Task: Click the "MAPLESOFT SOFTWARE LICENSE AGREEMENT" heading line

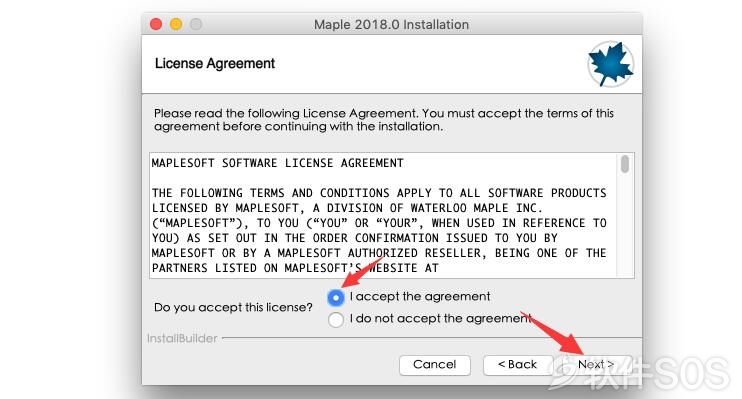Action: coord(277,163)
